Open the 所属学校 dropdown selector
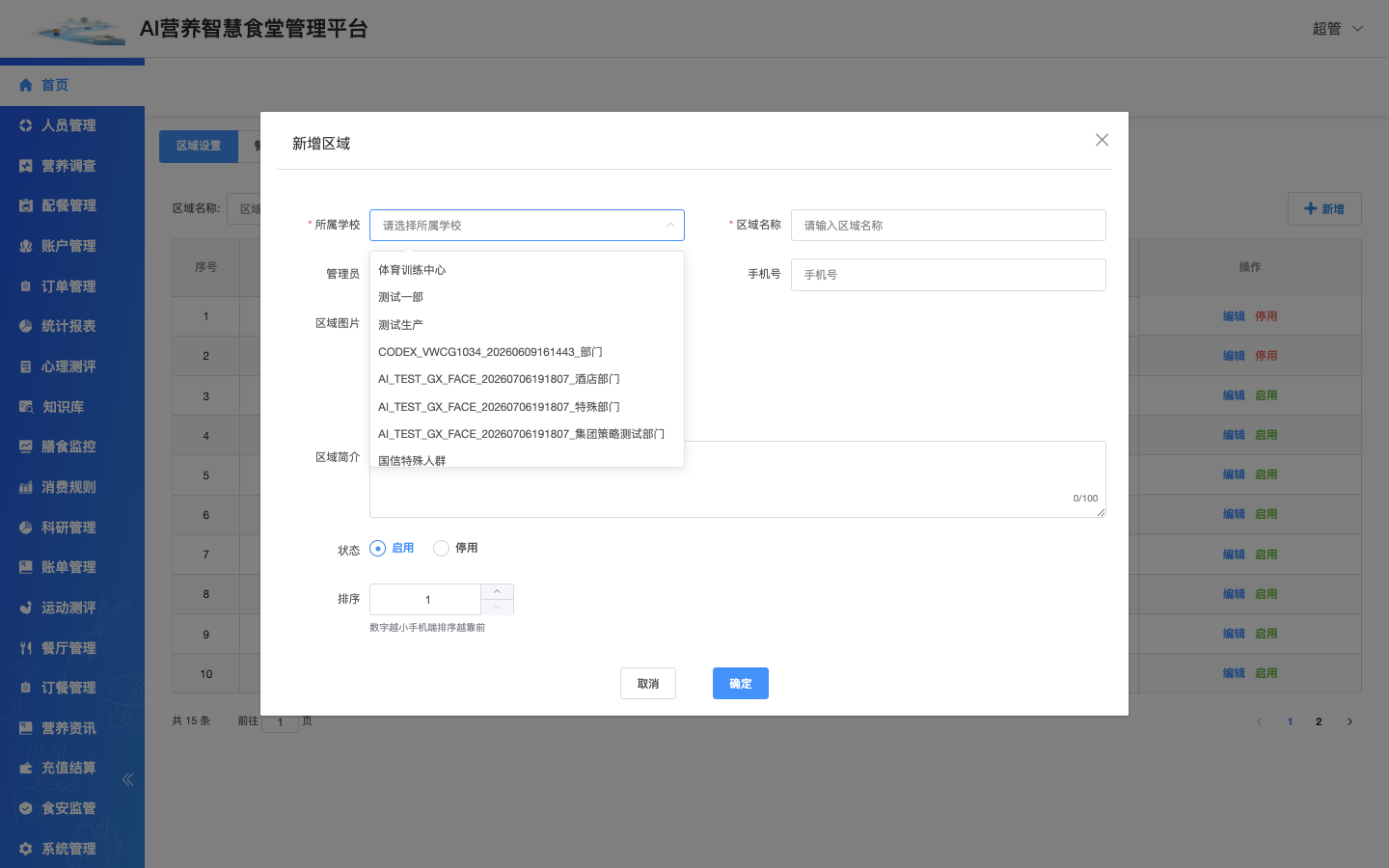Viewport: 1389px width, 868px height. click(527, 225)
